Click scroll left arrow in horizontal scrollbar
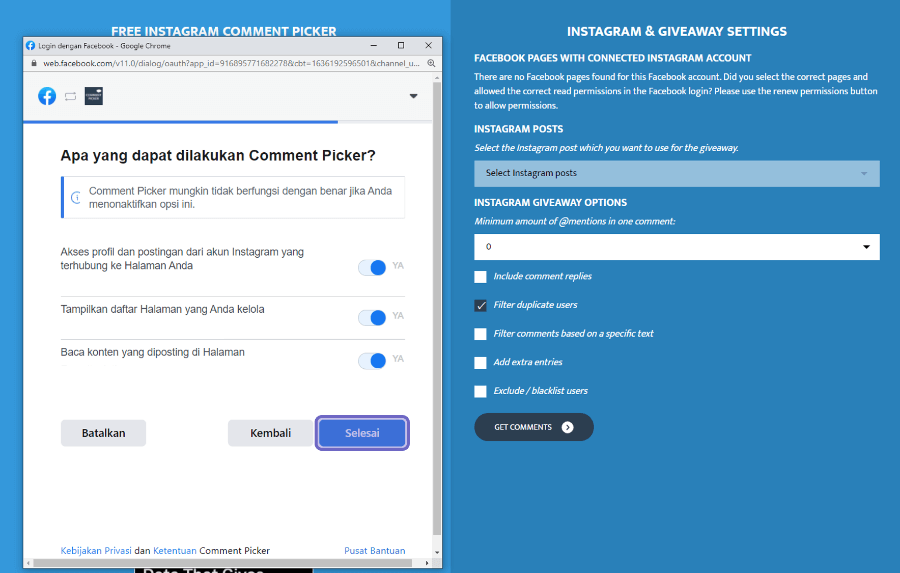Viewport: 900px width, 573px height. [28, 563]
